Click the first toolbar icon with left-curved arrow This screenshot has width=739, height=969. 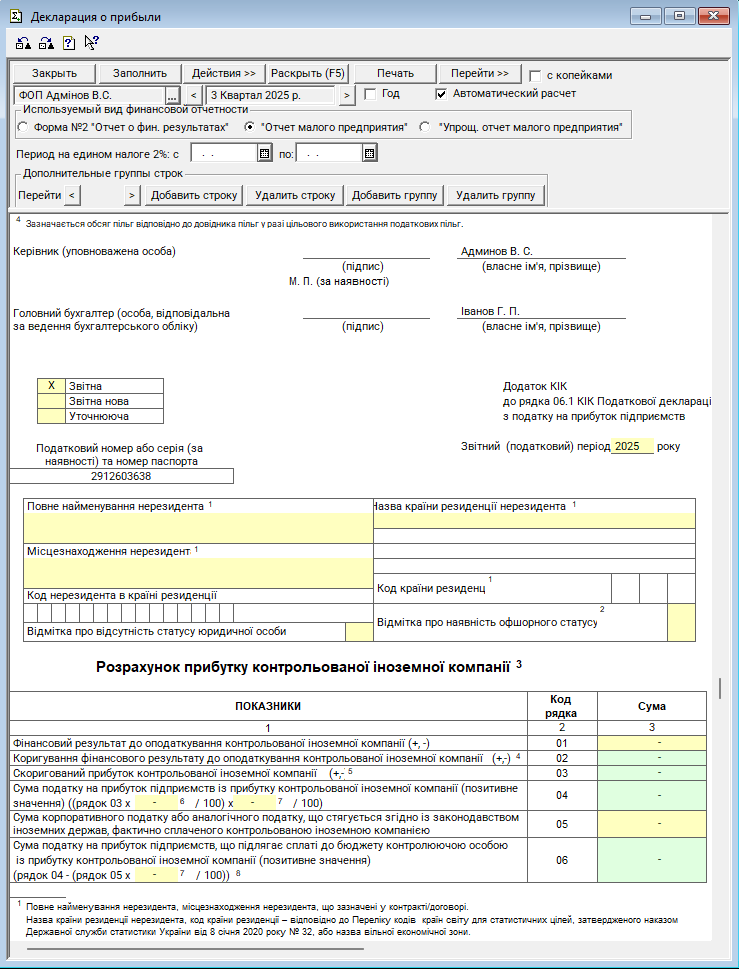coord(23,43)
